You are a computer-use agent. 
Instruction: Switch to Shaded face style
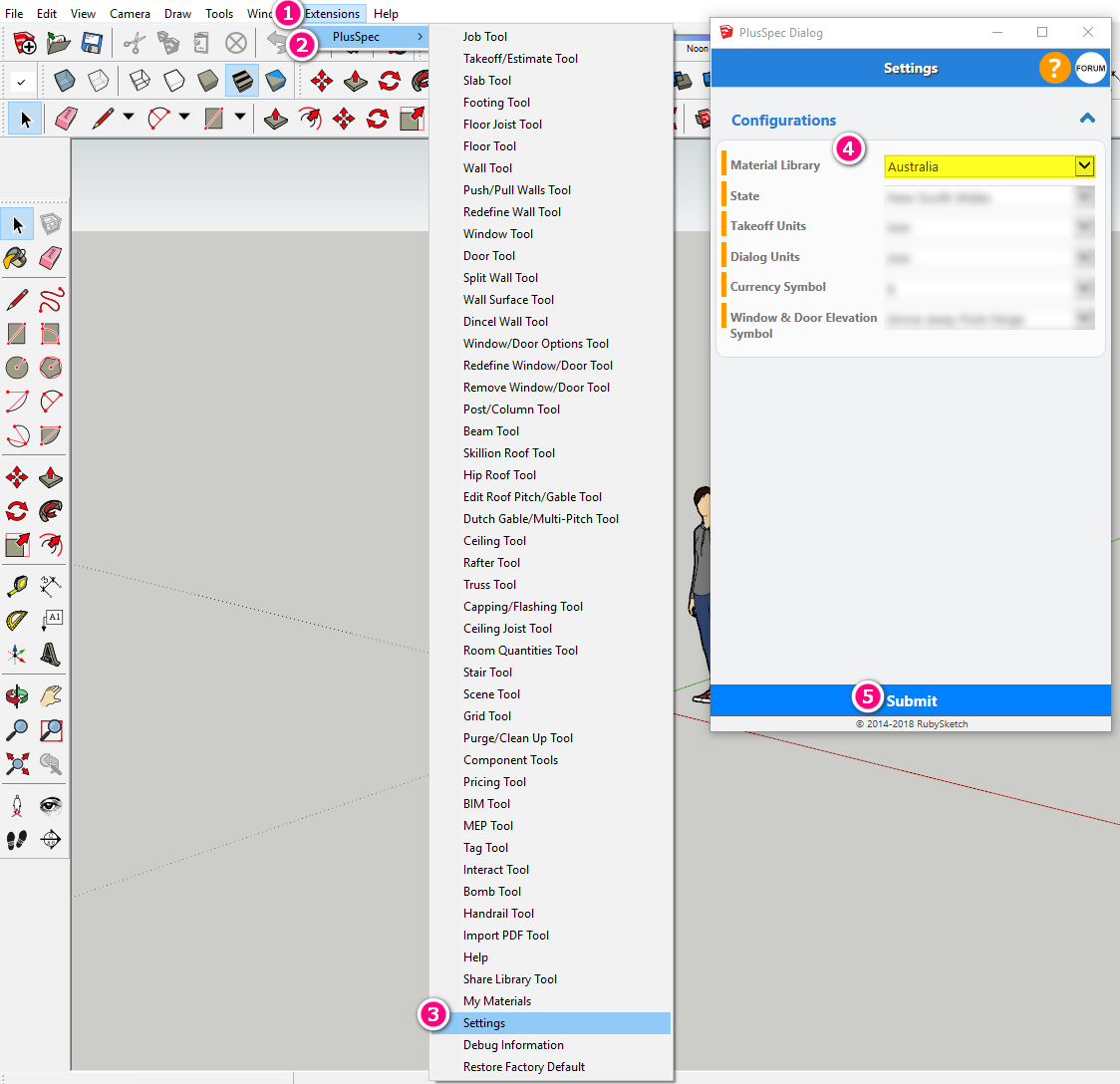click(x=208, y=80)
